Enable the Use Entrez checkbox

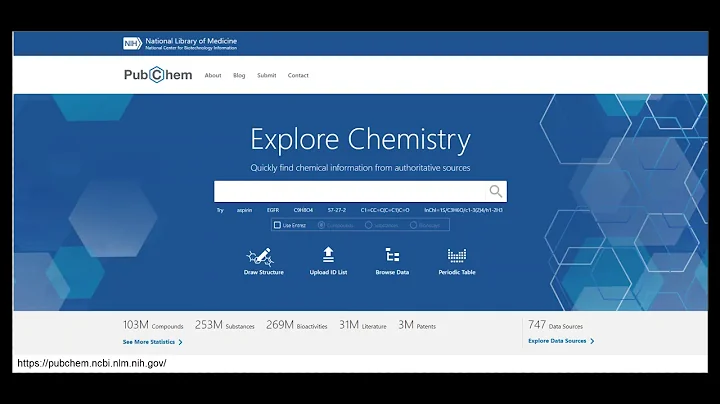(277, 225)
